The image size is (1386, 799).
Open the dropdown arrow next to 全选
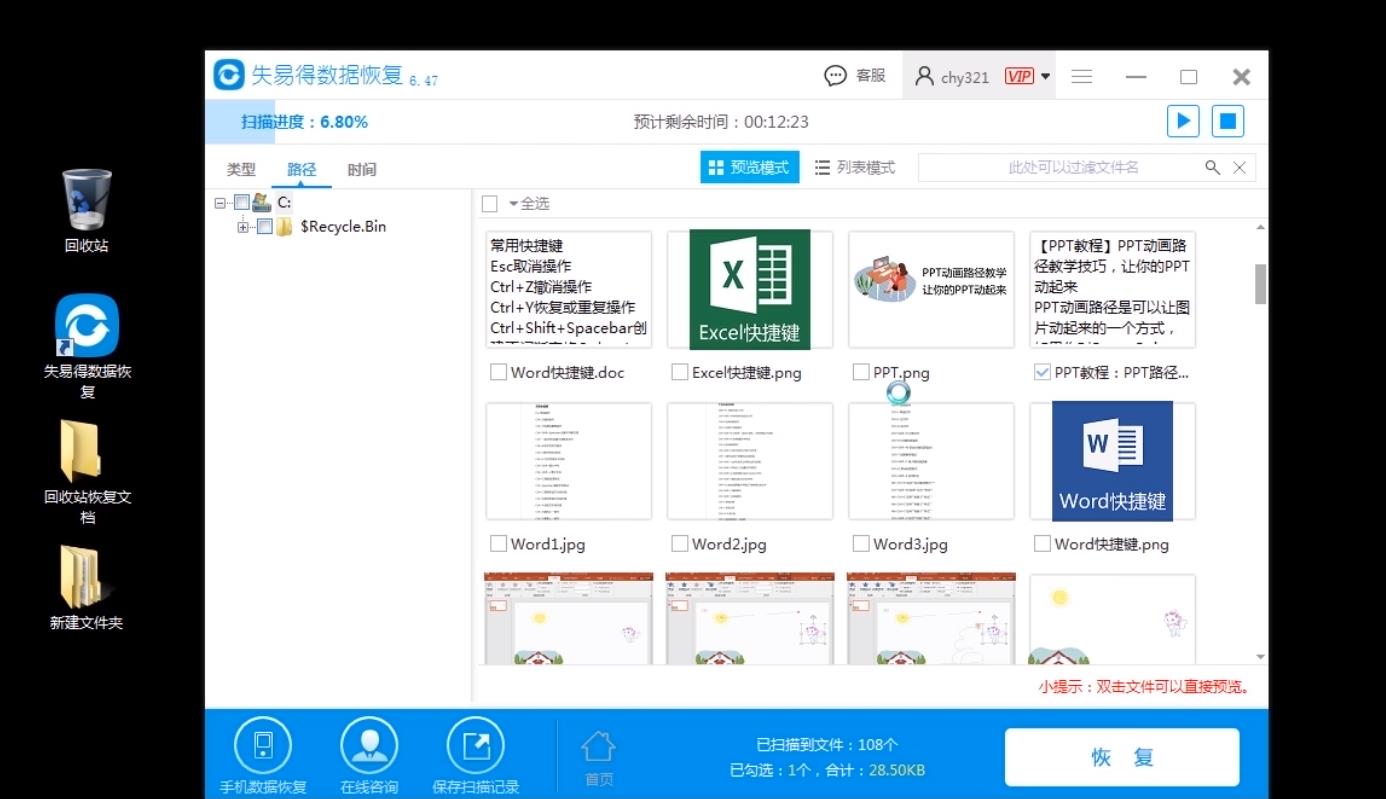[513, 204]
